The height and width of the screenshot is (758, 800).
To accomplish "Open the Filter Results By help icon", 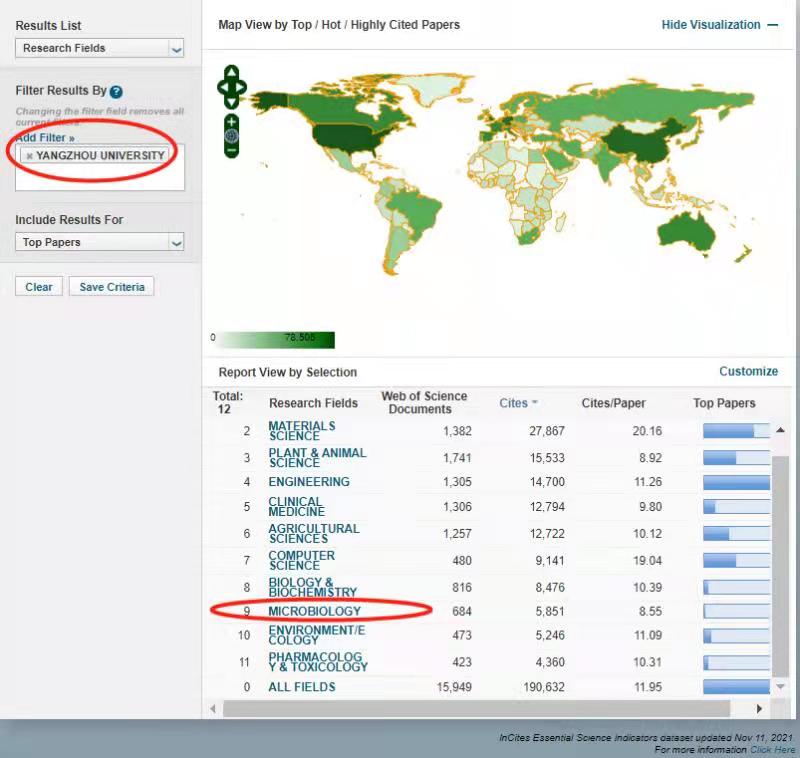I will tap(117, 91).
